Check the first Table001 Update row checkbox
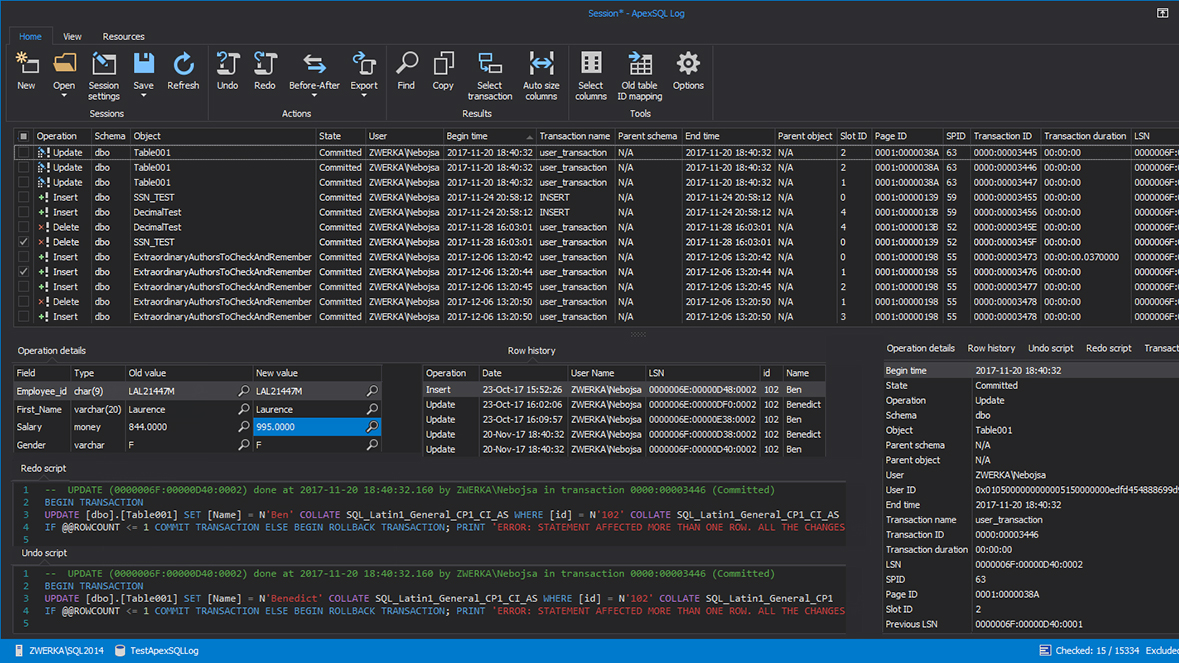This screenshot has height=663, width=1179. 24,153
